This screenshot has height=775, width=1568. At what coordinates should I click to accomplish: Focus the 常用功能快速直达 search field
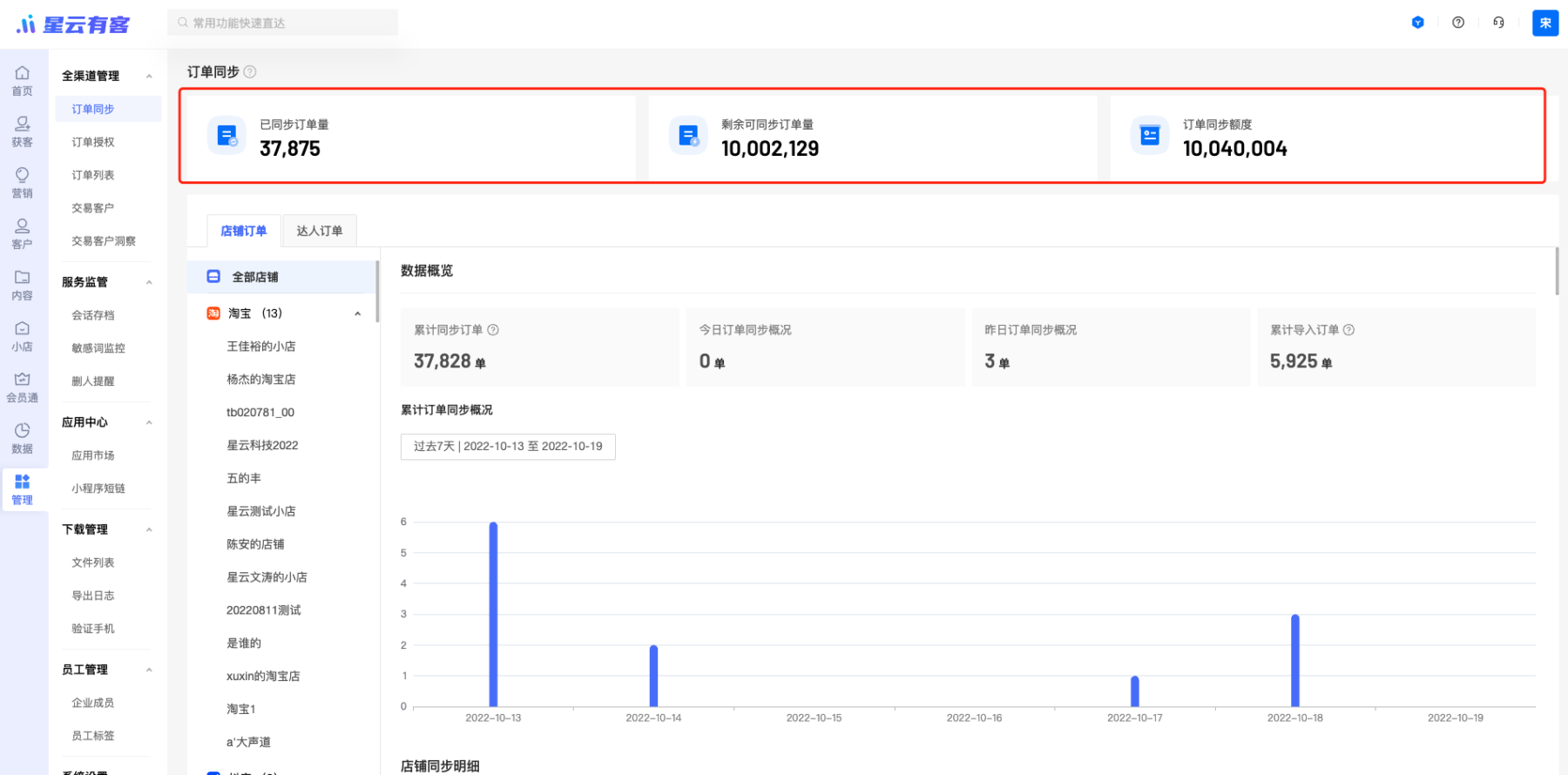(x=282, y=23)
